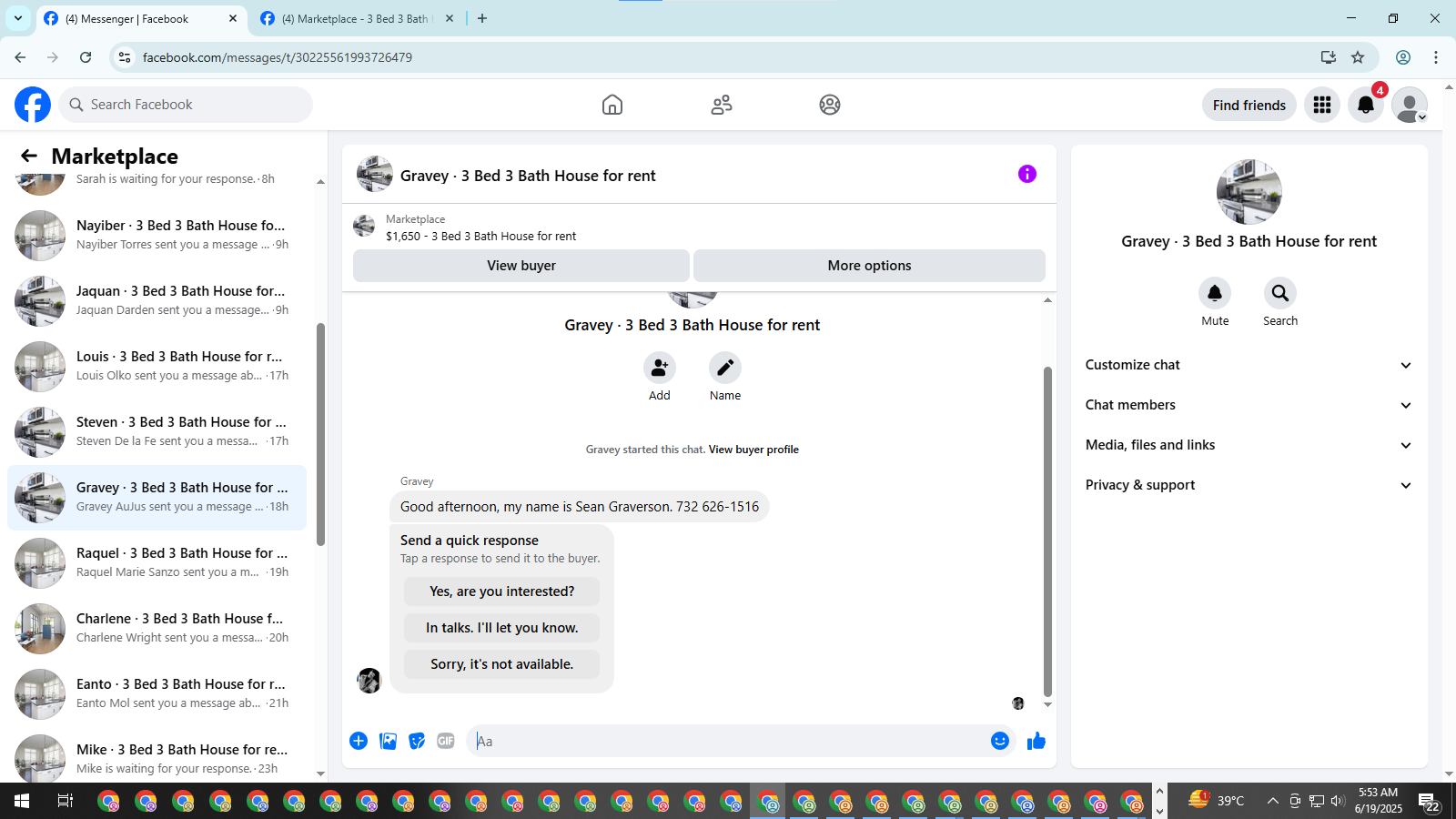
Task: Send a thumbs-up like
Action: coord(1036,741)
